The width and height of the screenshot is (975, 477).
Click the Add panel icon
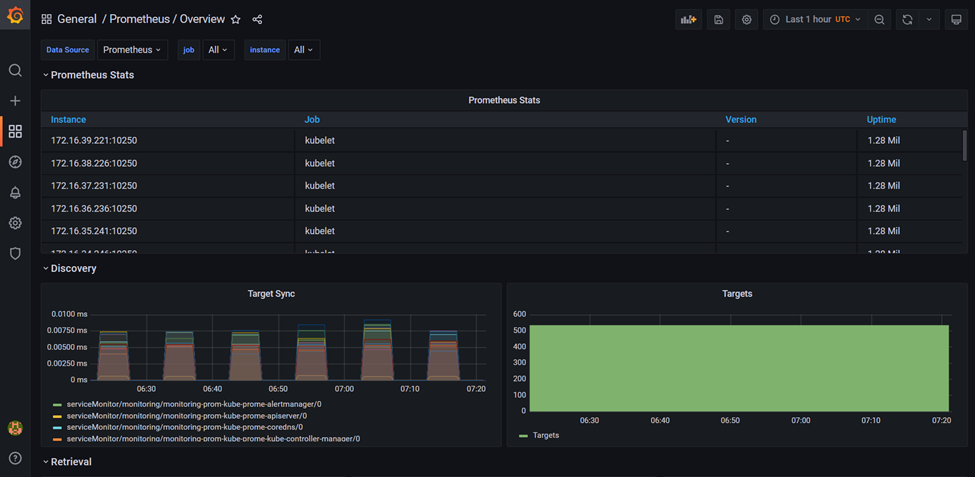688,19
